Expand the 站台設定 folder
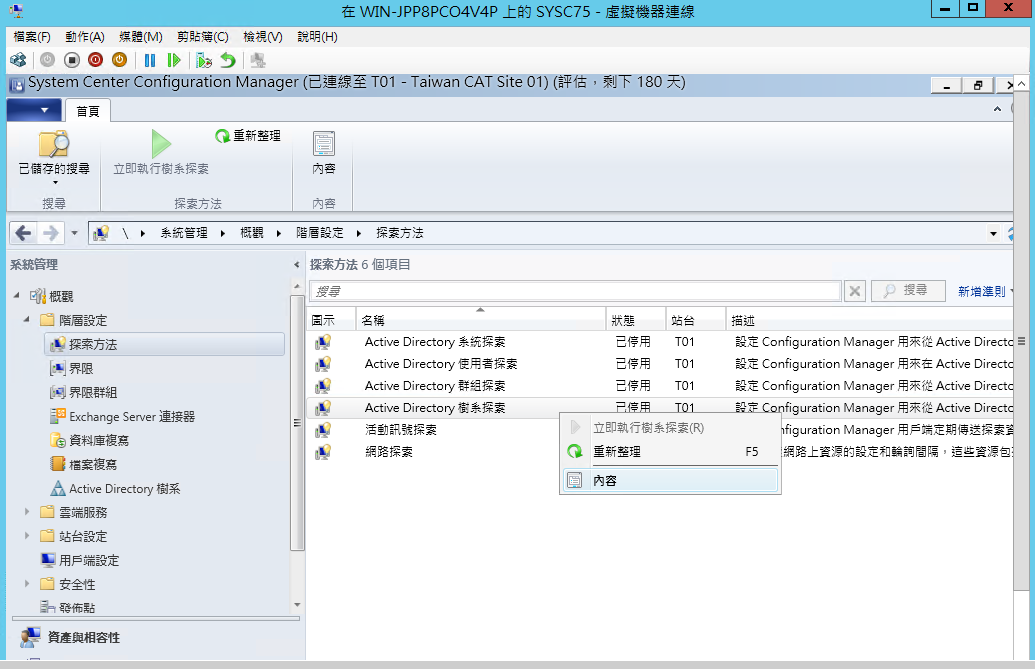The height and width of the screenshot is (669, 1035). point(27,536)
